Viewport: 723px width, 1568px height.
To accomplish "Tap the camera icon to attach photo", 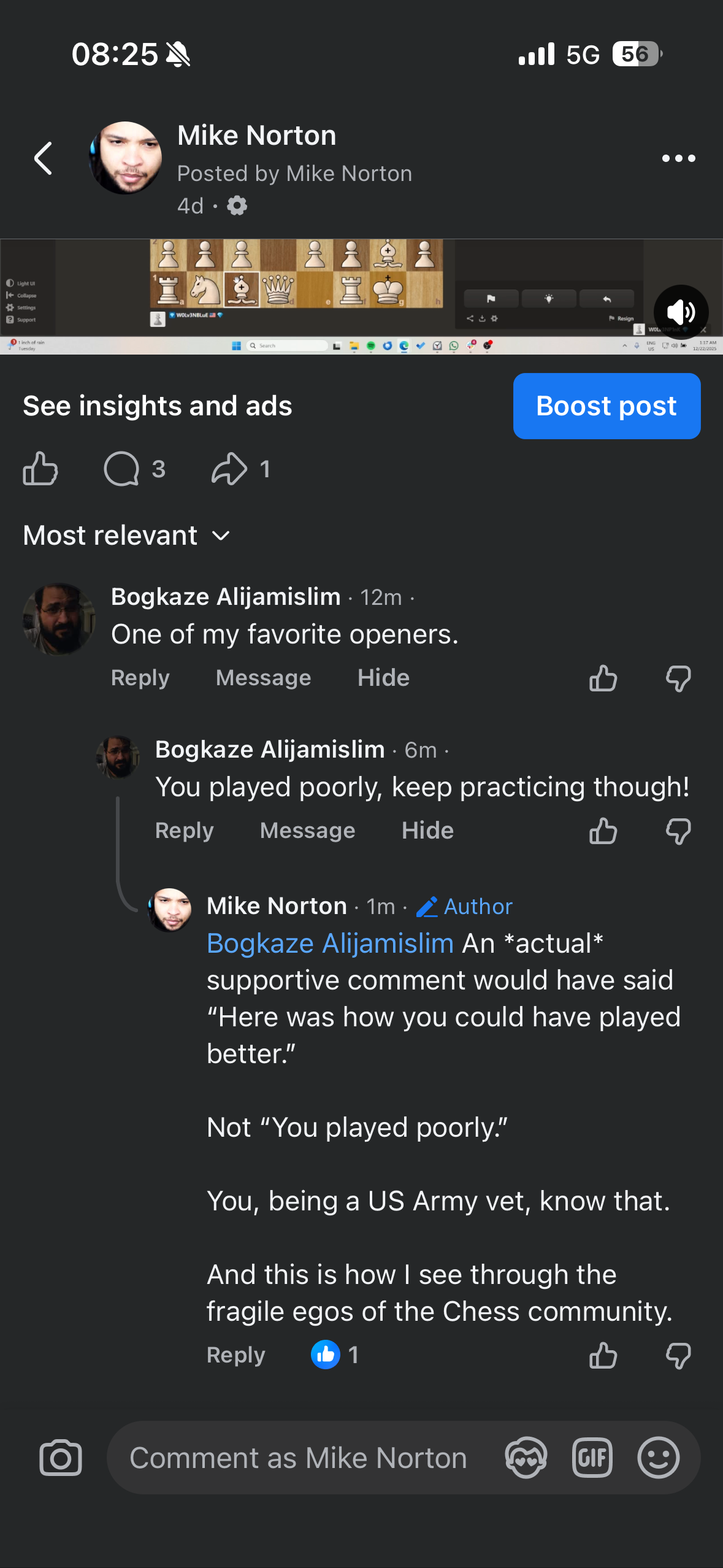I will [61, 1458].
